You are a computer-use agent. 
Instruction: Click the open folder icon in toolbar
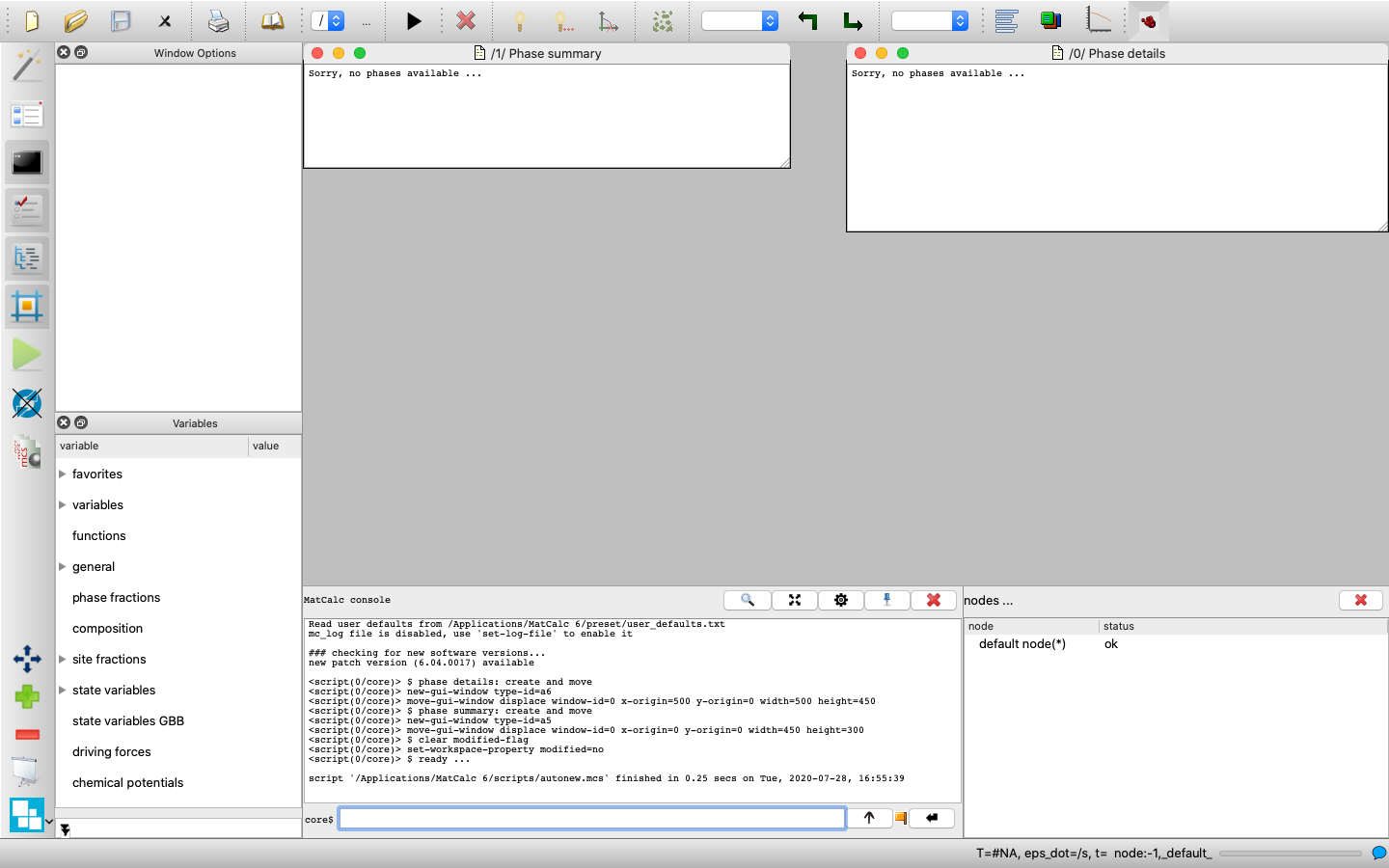pos(75,21)
